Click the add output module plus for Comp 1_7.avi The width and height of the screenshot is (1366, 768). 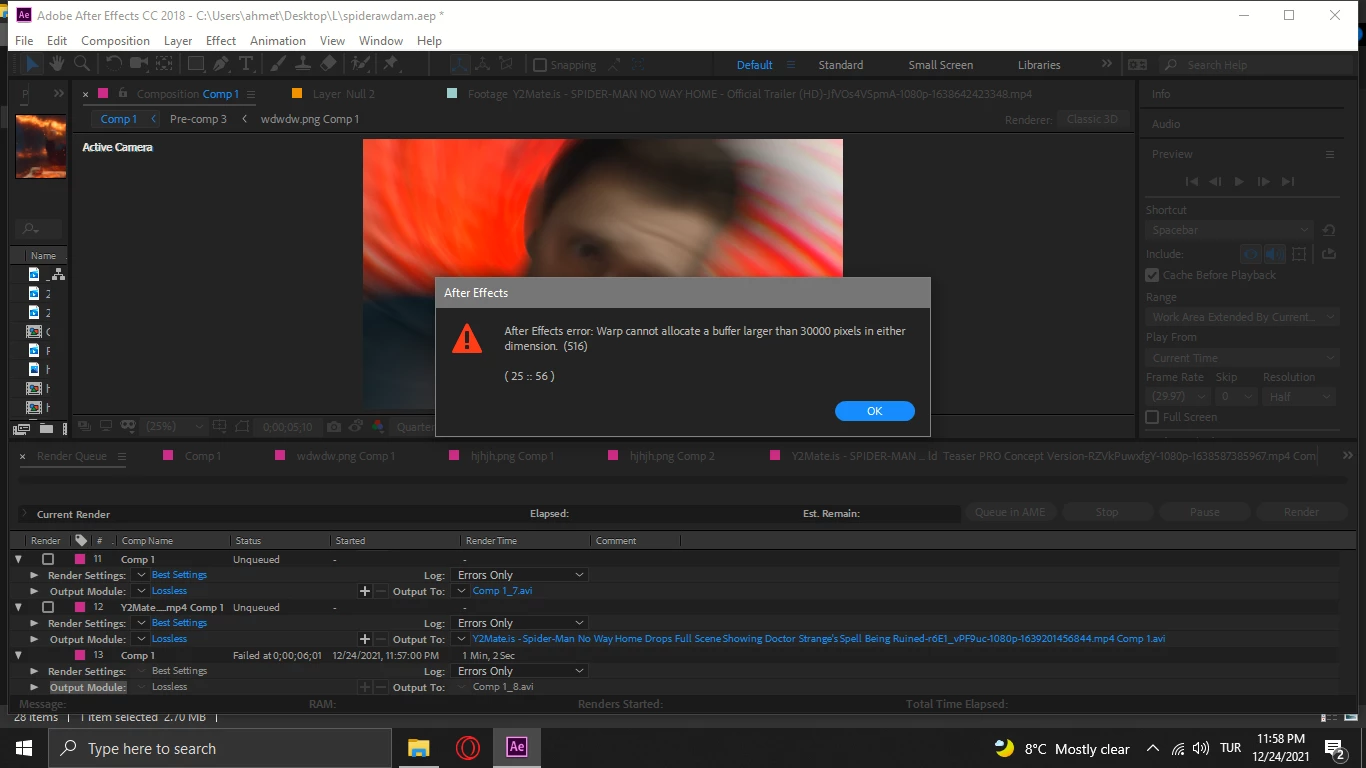tap(365, 591)
